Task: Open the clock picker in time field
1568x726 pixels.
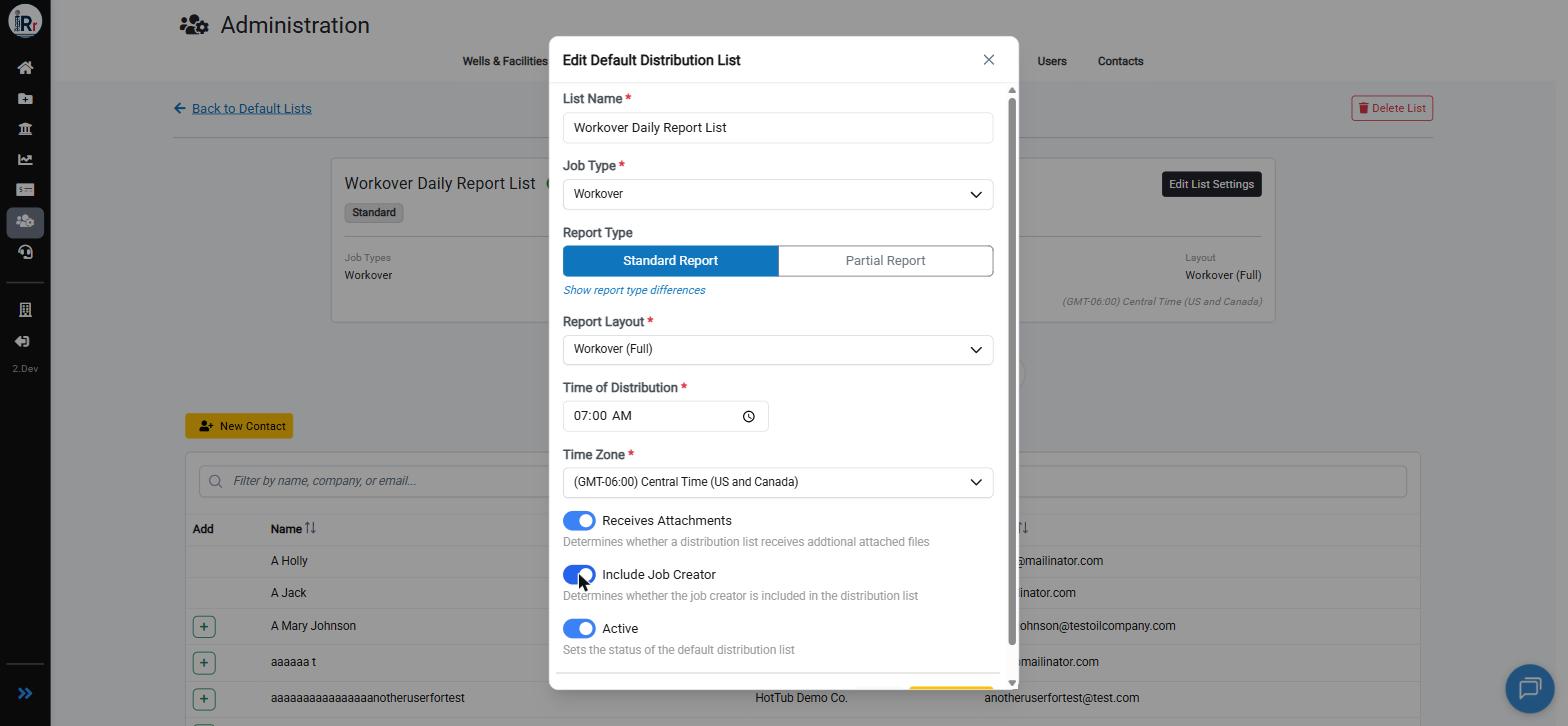Action: coord(748,416)
